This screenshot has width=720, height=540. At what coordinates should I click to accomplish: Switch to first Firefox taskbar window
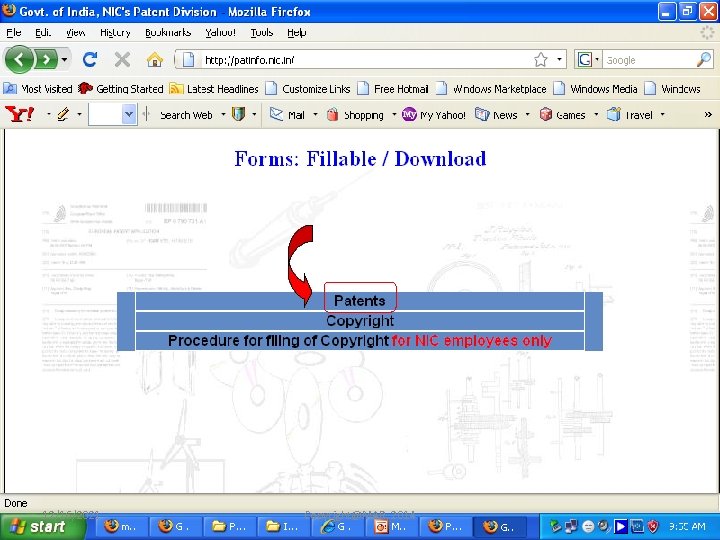(121, 526)
